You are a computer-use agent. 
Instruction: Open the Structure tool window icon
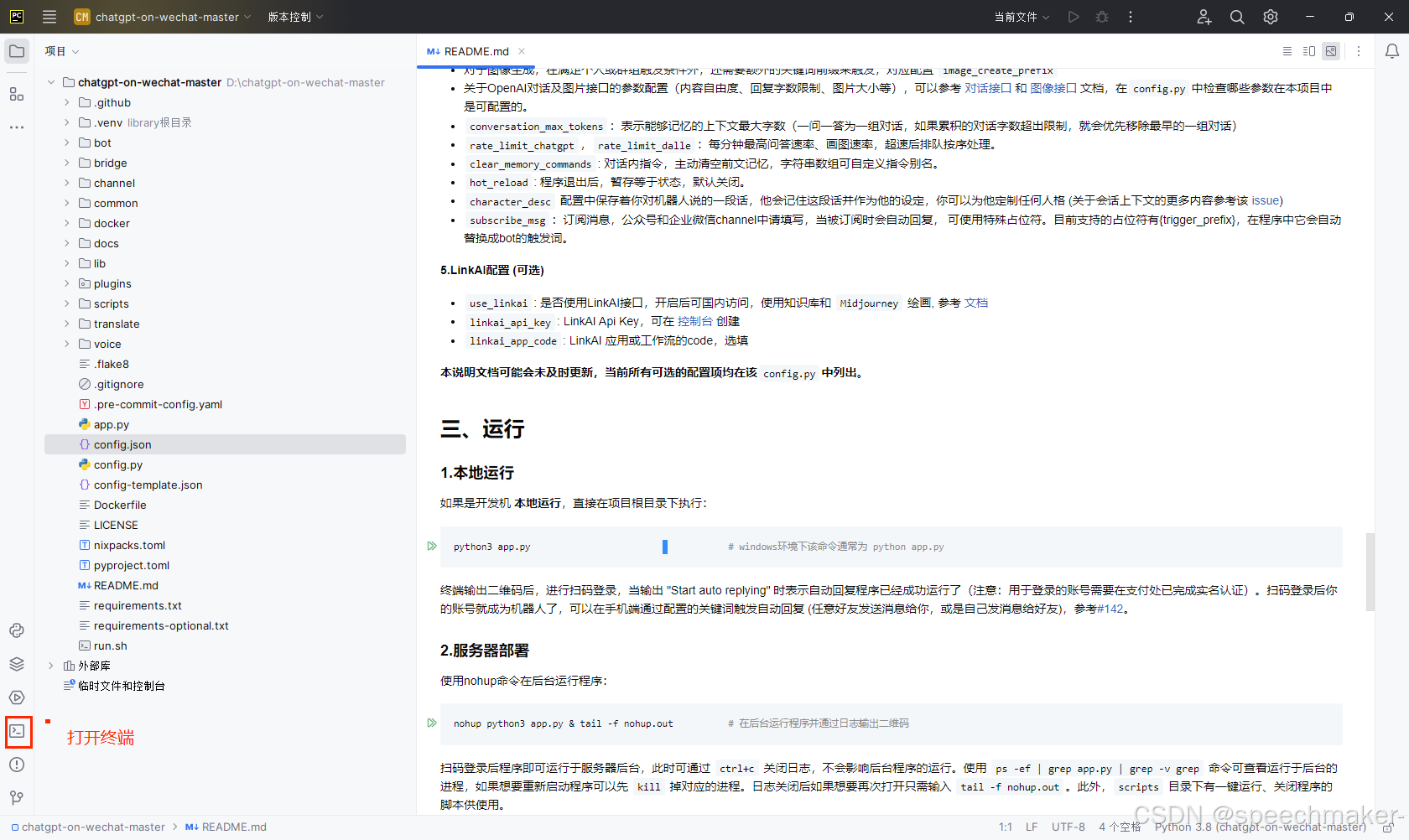tap(17, 94)
